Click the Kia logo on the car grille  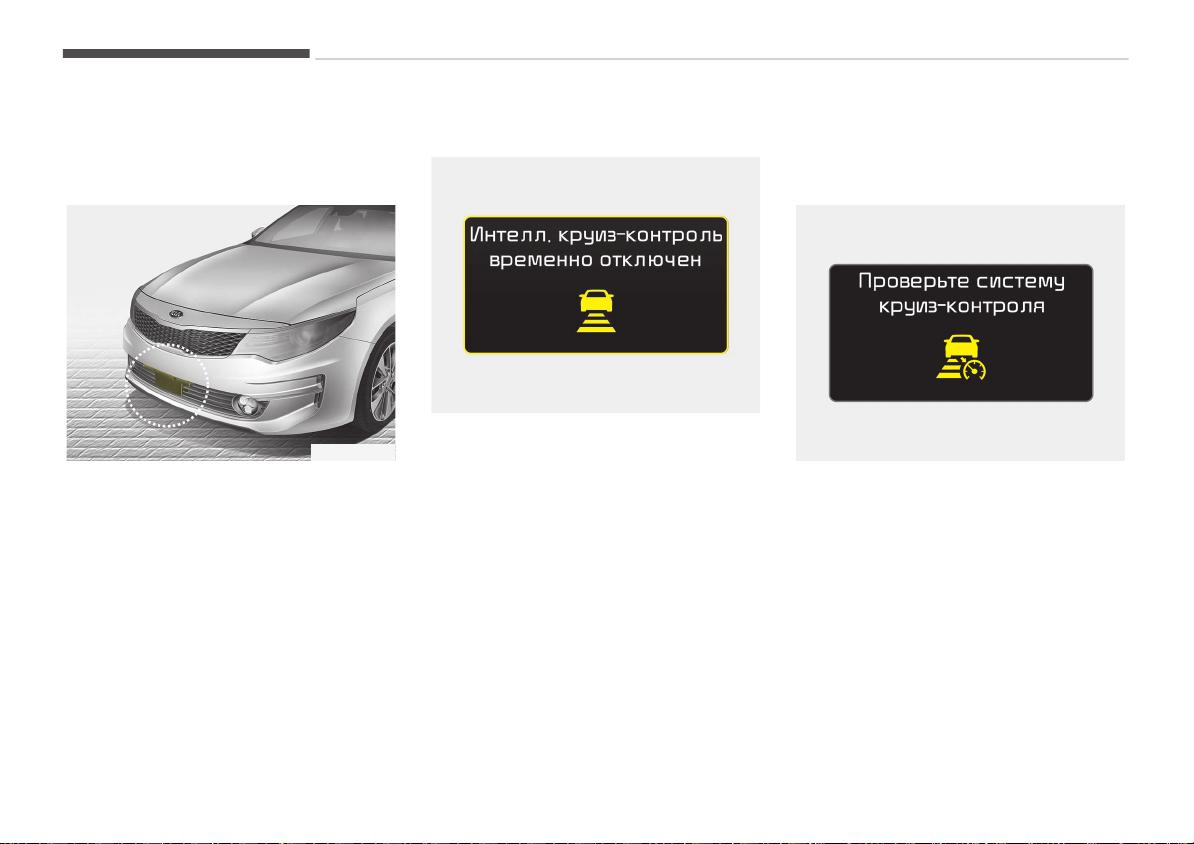pyautogui.click(x=177, y=314)
